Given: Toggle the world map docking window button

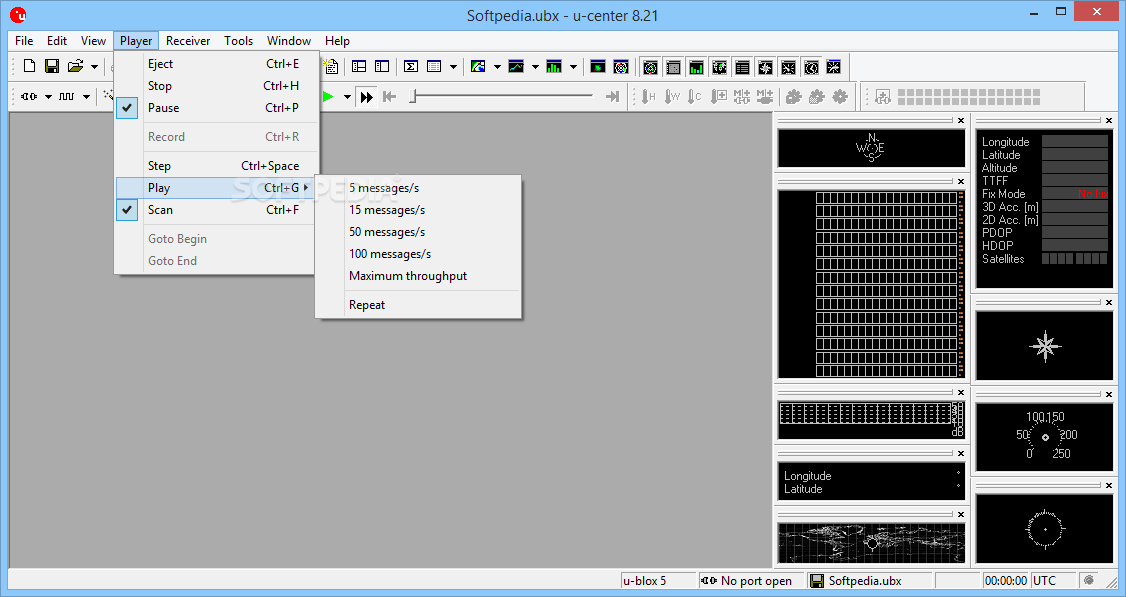Looking at the screenshot, I should [x=720, y=67].
